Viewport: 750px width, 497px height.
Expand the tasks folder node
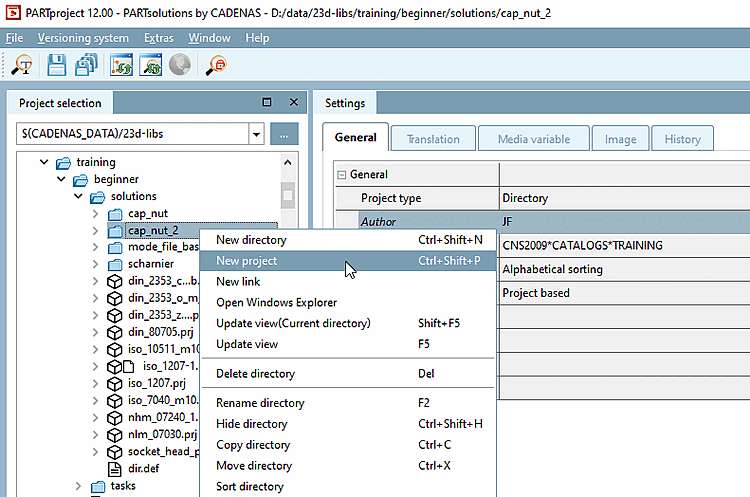point(78,486)
